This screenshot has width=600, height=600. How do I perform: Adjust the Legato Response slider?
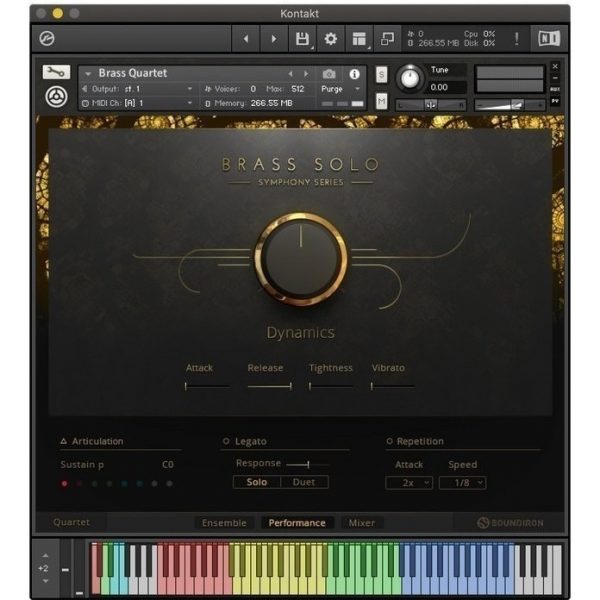(x=307, y=465)
